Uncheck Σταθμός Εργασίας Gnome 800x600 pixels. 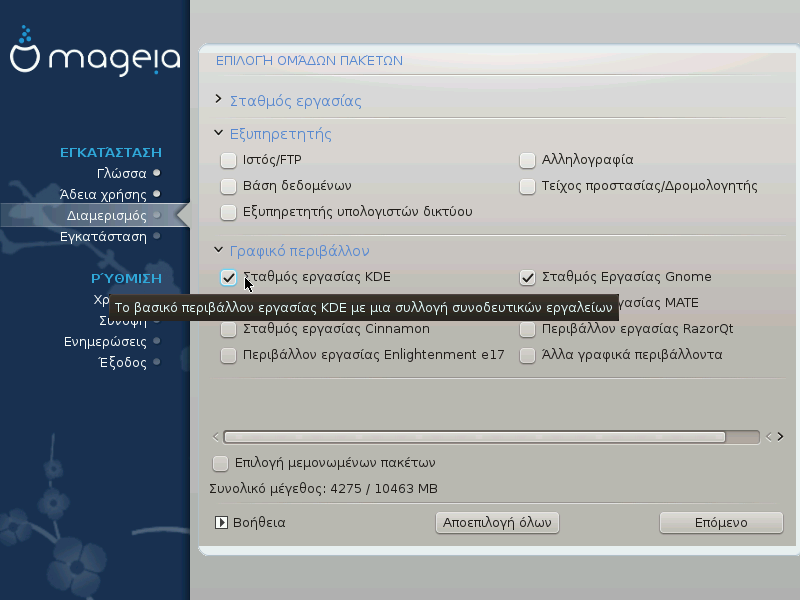527,278
